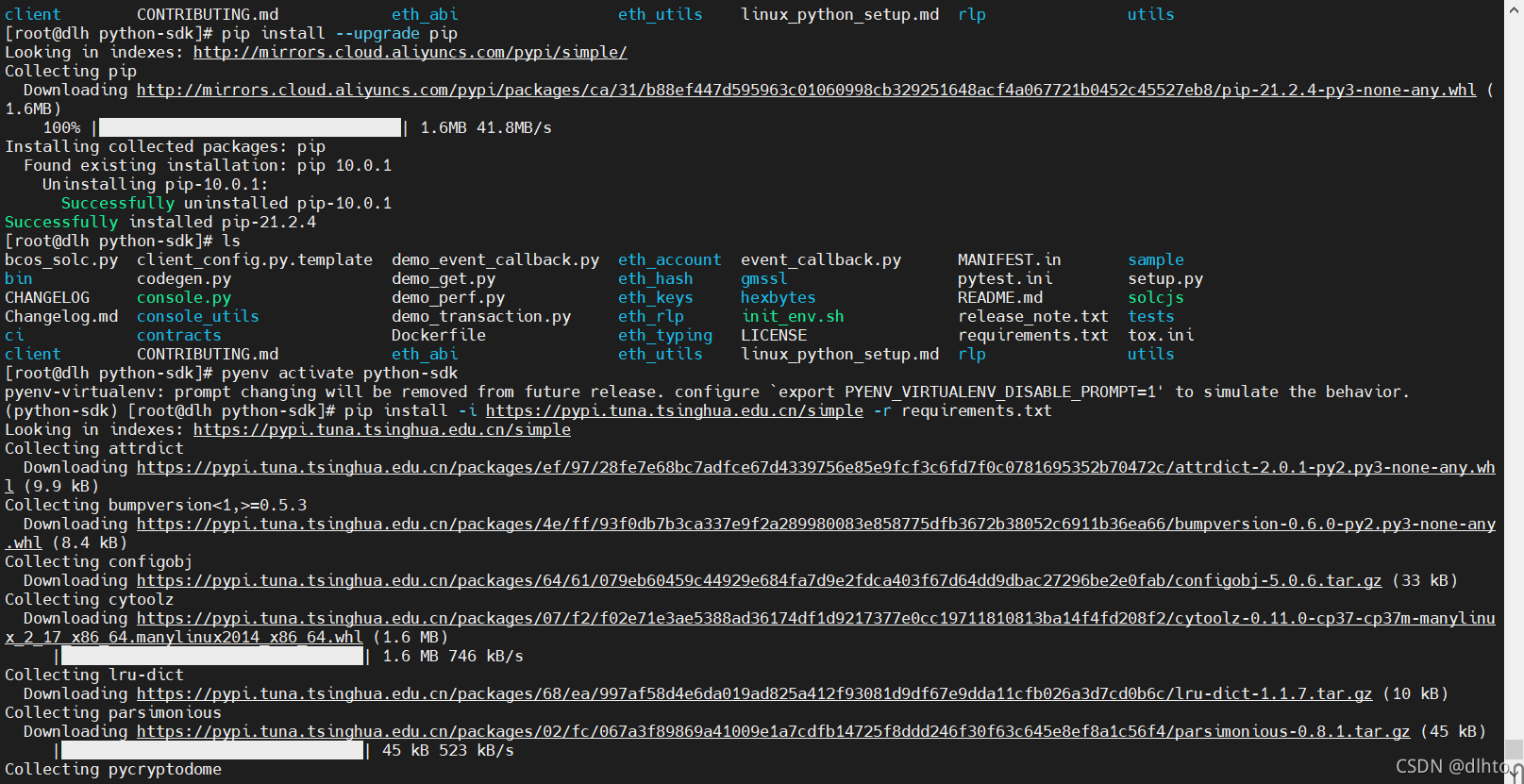Click MANIFEST.in file name
The image size is (1524, 784).
pyautogui.click(x=1010, y=259)
